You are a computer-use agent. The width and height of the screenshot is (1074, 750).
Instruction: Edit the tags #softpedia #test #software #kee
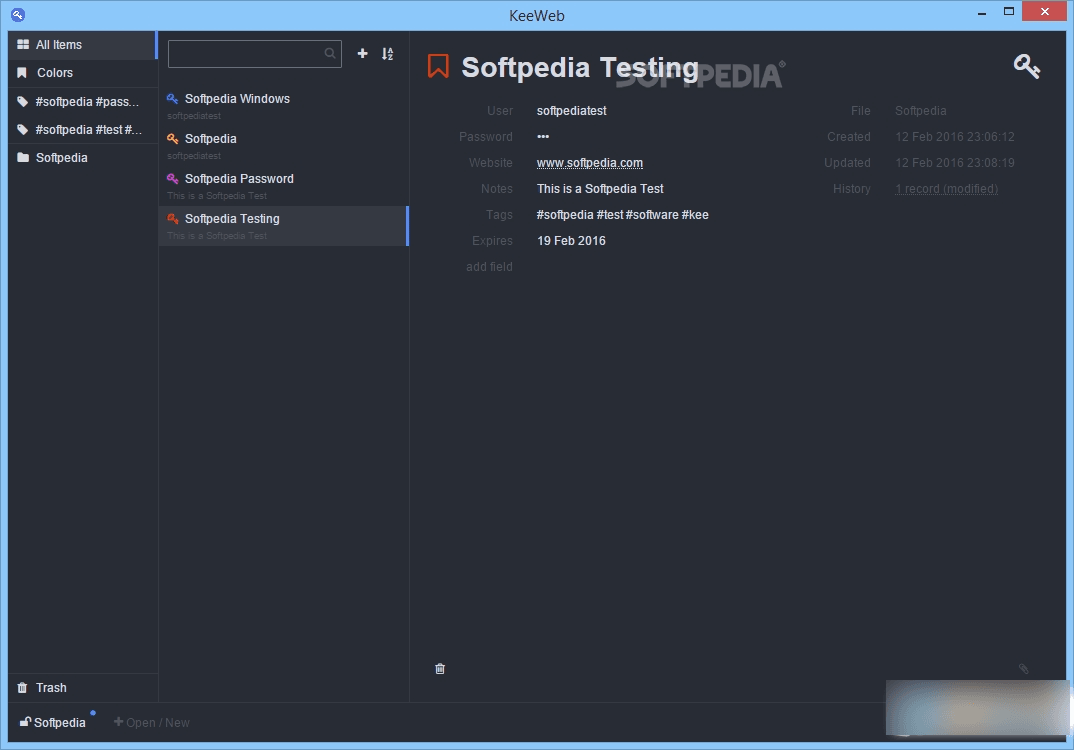pos(623,215)
